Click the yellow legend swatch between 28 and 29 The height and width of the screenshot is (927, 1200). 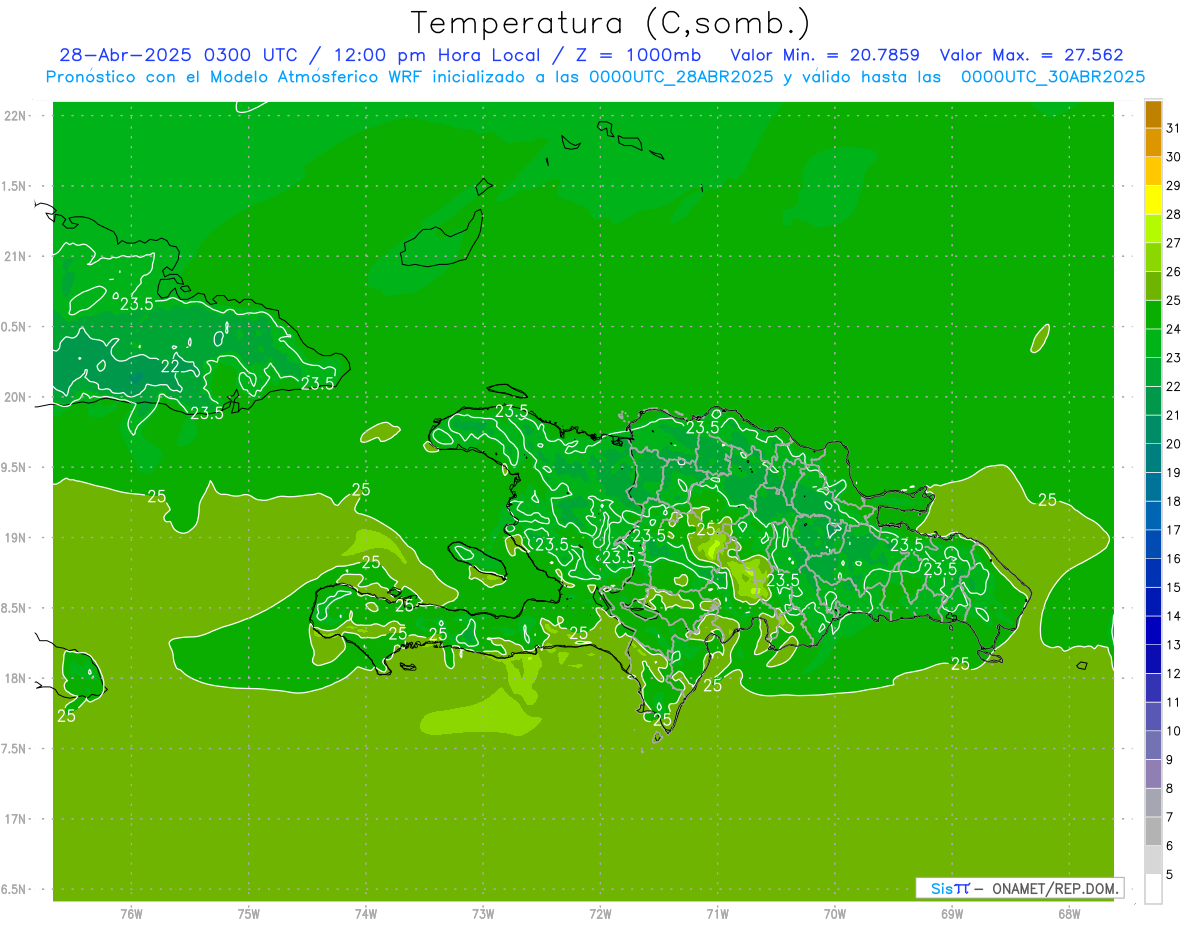[1153, 200]
